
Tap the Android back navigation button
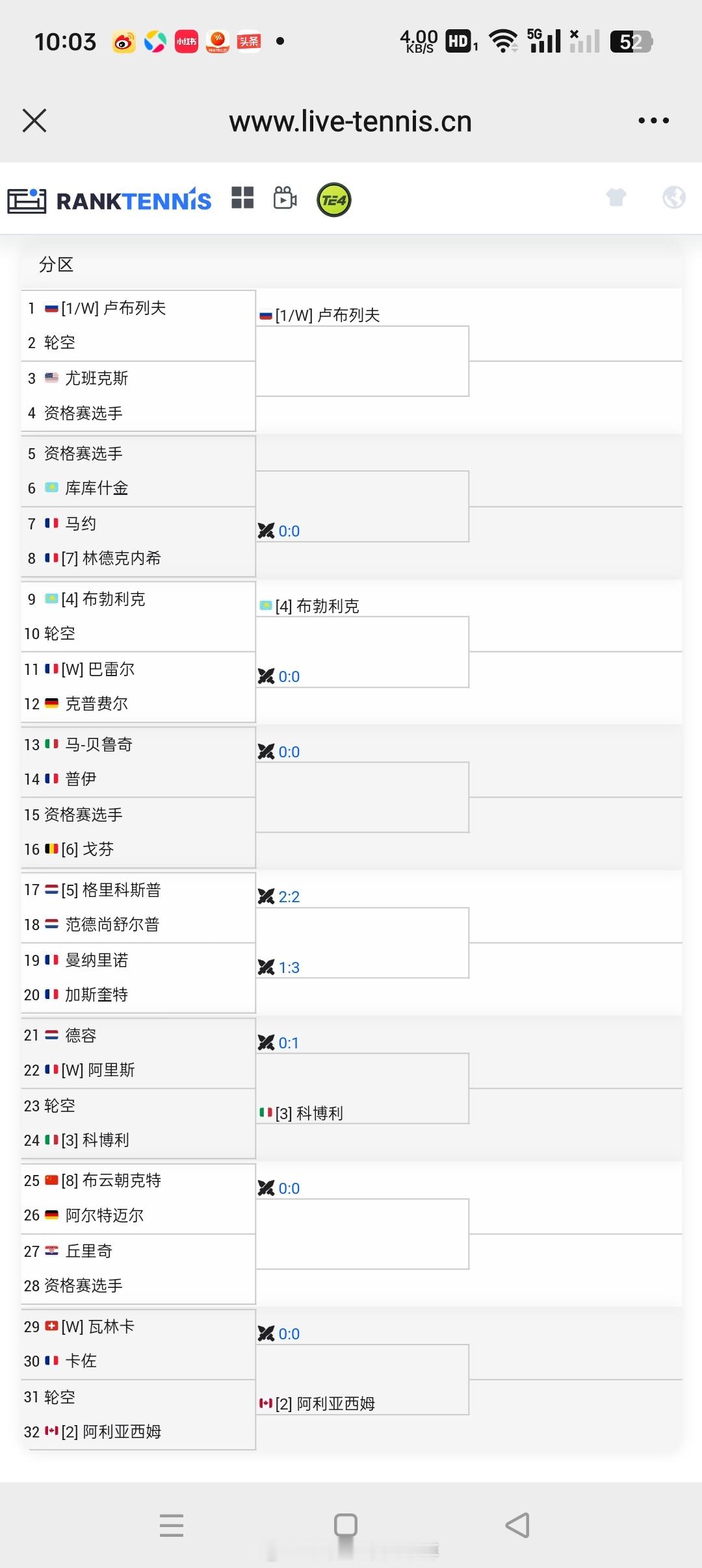pos(518,1524)
